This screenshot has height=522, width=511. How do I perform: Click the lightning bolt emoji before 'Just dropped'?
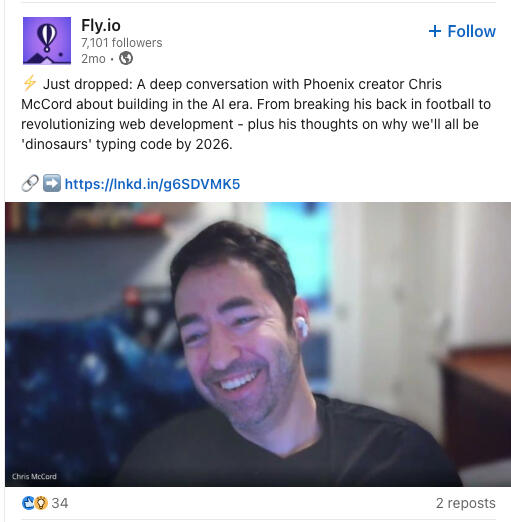point(30,83)
